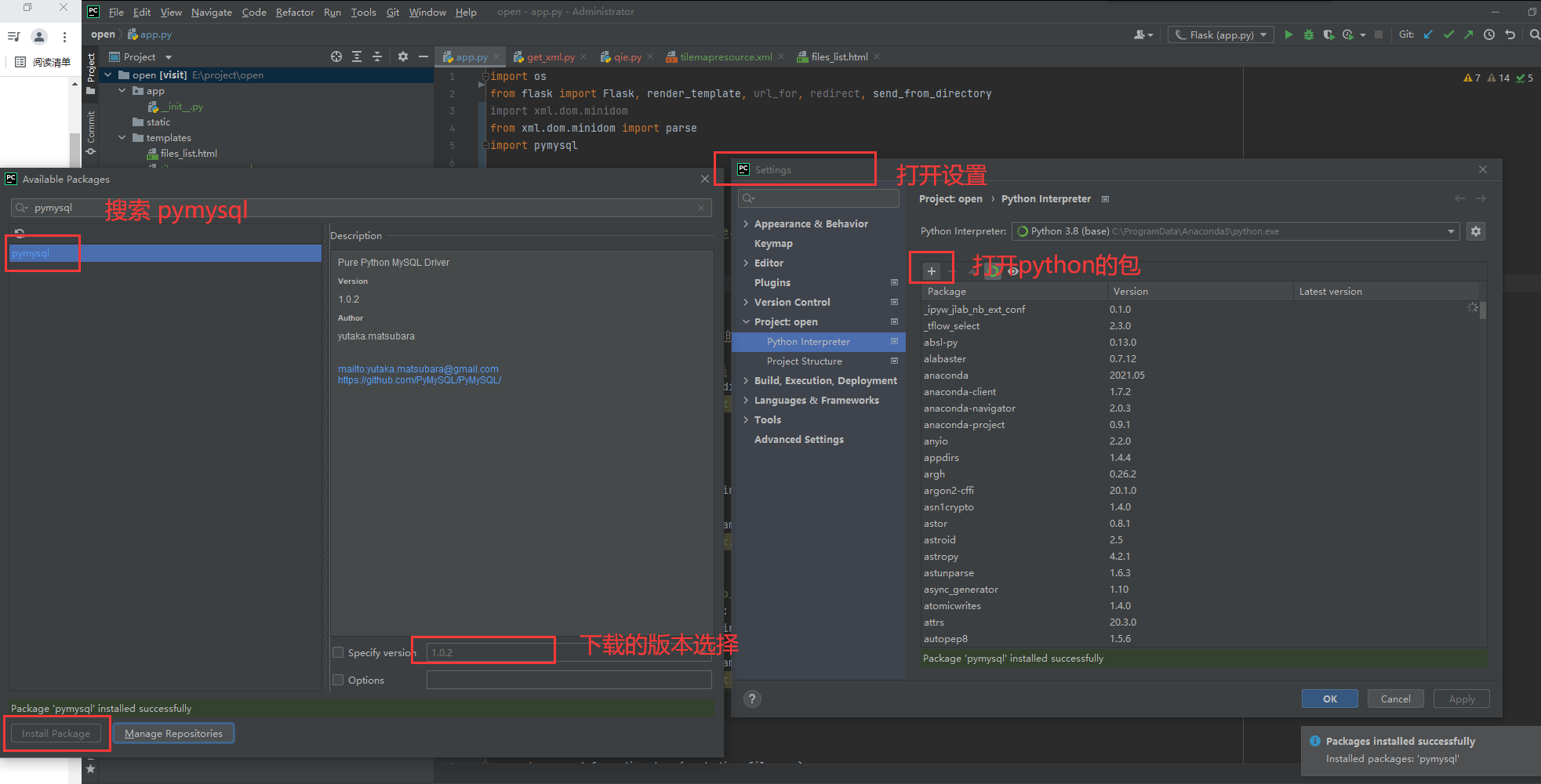
Task: Click Collapse All icon in Project panel
Action: [377, 56]
